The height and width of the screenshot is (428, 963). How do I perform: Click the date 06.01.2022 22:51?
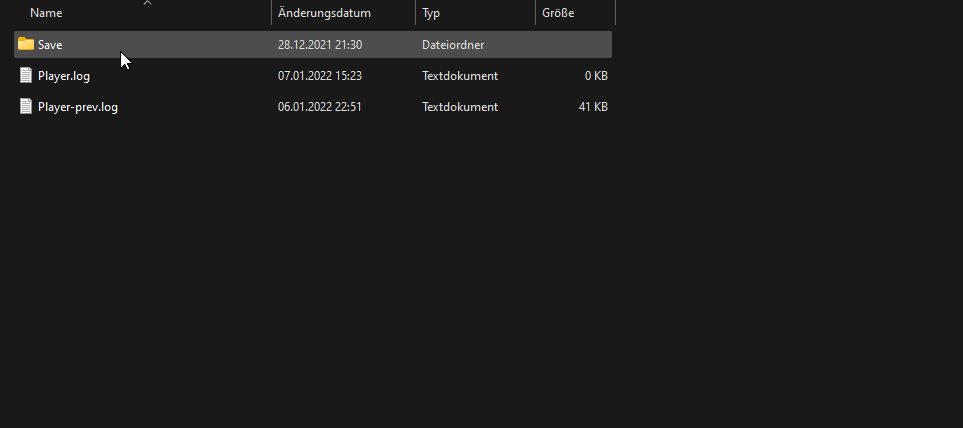[x=320, y=107]
